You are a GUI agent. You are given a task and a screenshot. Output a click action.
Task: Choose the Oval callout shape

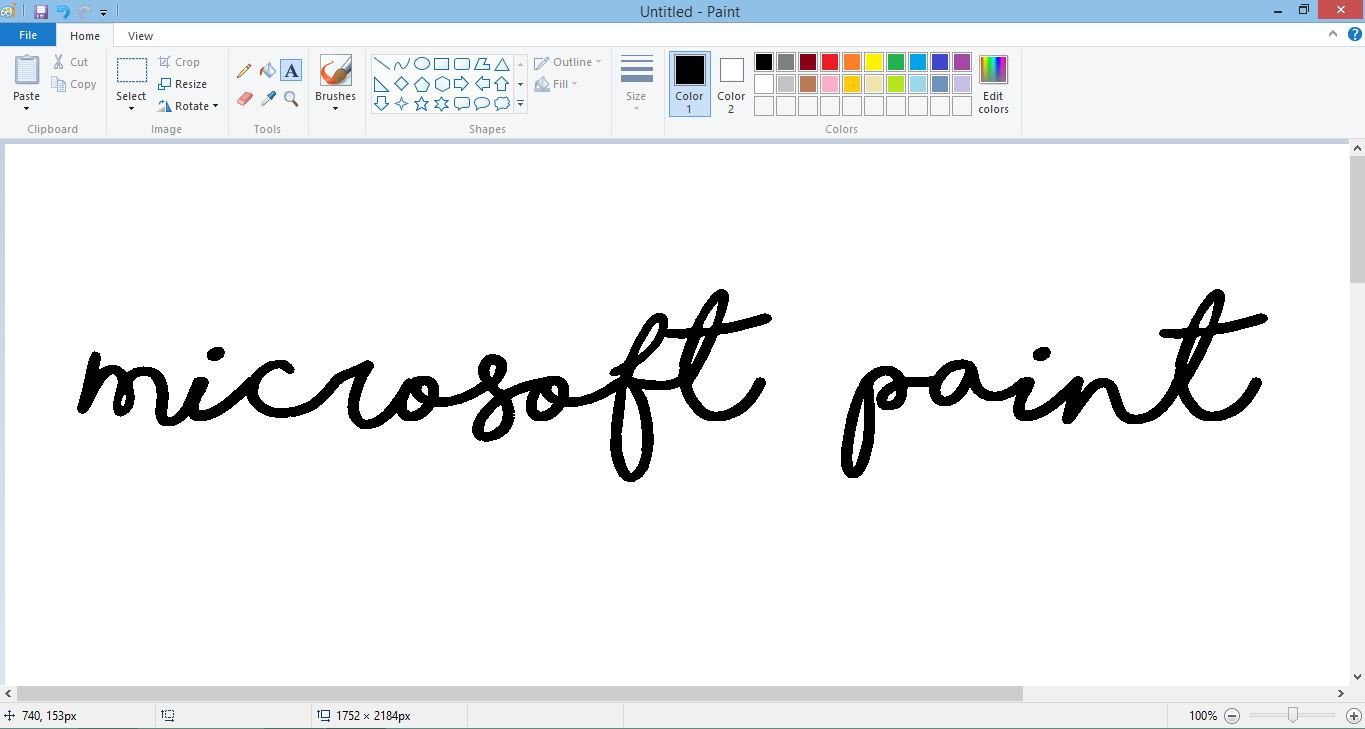[x=481, y=104]
